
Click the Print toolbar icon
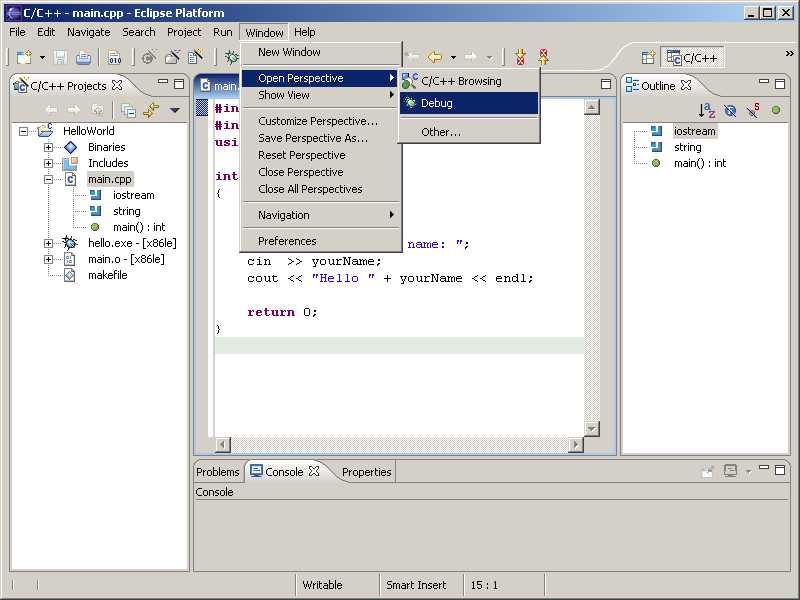point(83,58)
